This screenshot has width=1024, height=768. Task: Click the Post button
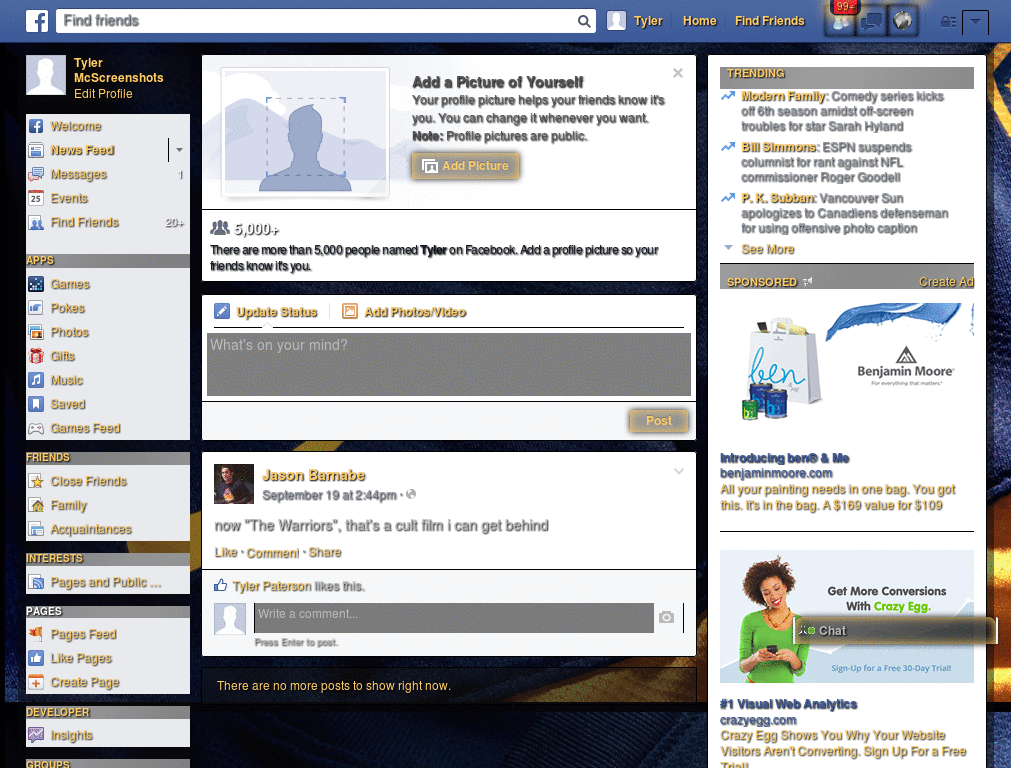coord(659,421)
